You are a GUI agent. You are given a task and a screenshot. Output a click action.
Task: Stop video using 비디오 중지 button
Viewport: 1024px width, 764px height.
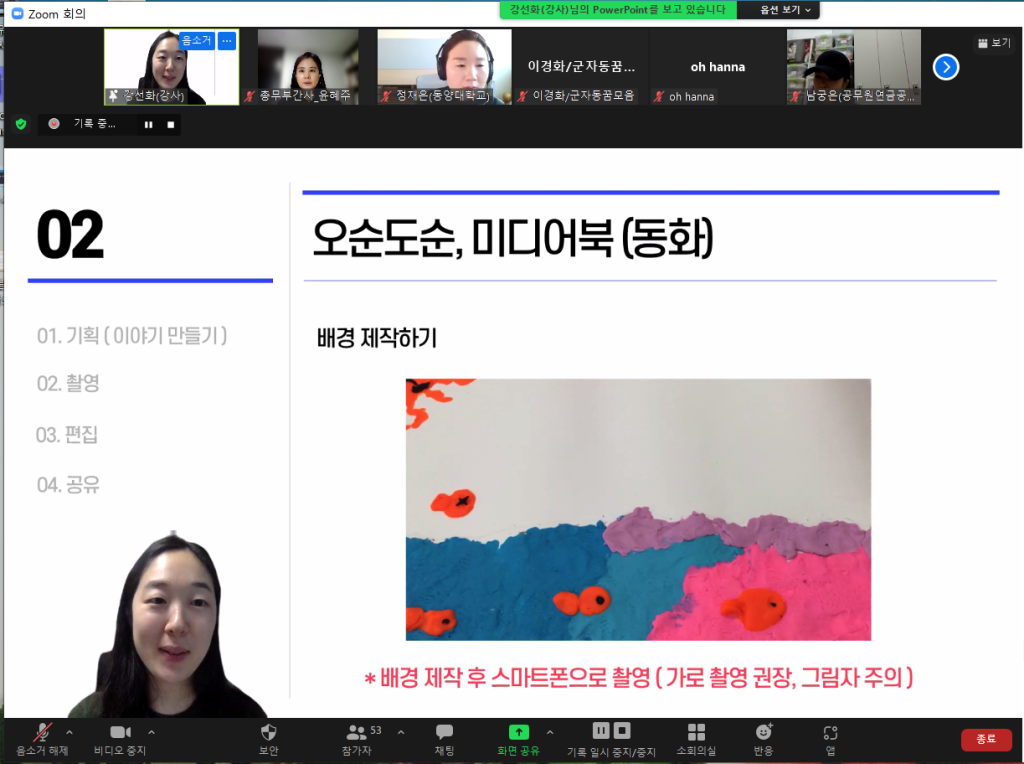[x=120, y=739]
